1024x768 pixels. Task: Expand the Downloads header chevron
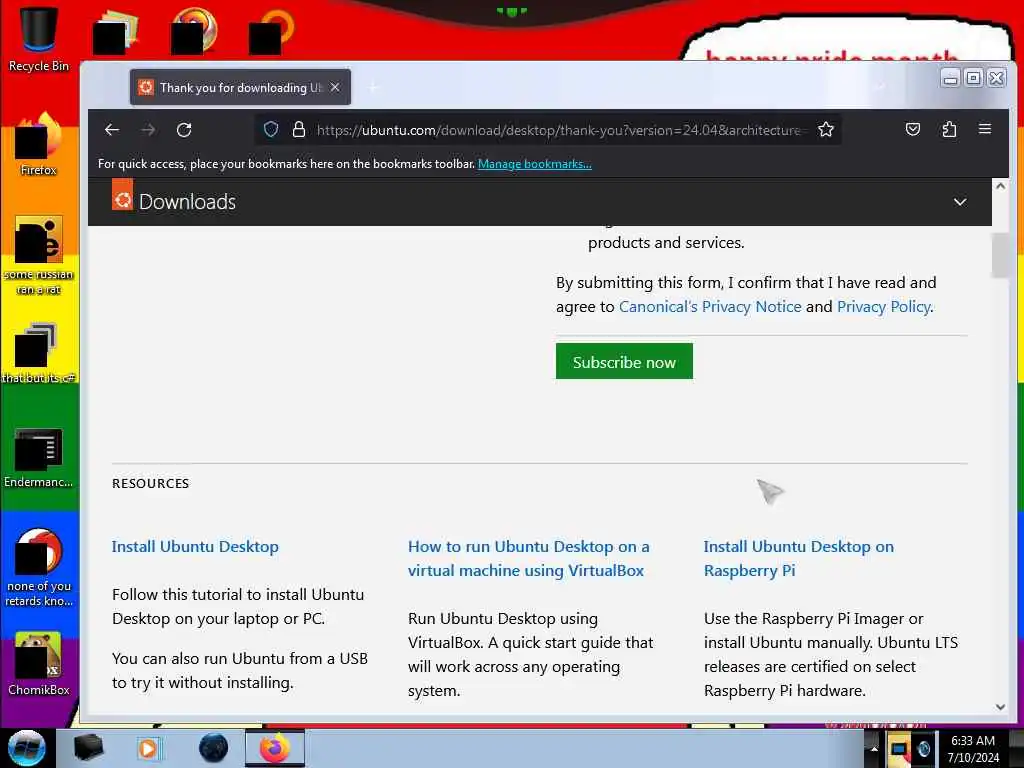(x=960, y=202)
